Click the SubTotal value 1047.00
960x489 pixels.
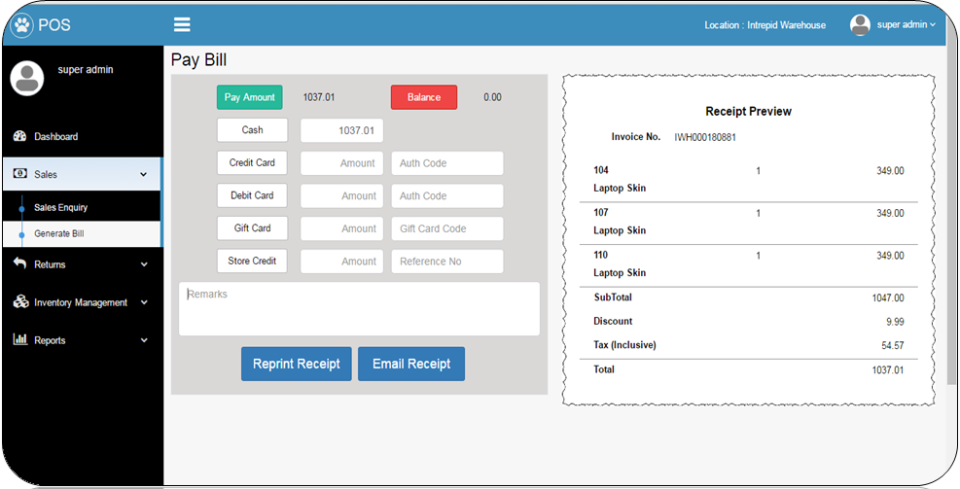[888, 298]
